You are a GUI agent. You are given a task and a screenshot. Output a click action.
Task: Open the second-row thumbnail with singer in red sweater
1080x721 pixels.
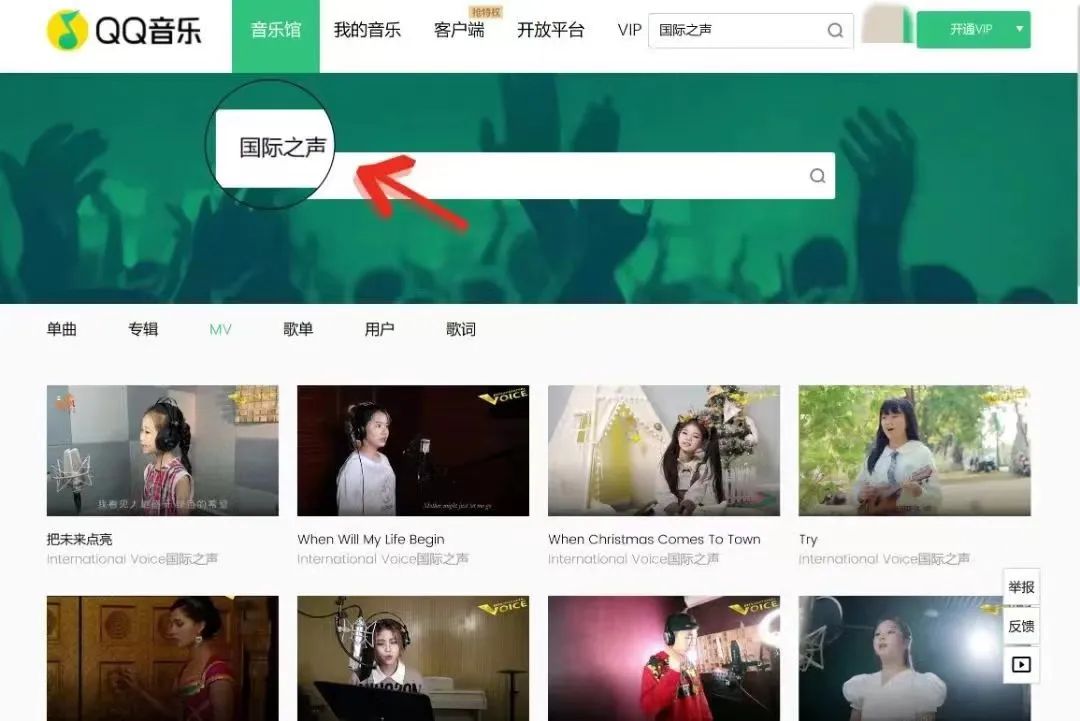coord(664,658)
